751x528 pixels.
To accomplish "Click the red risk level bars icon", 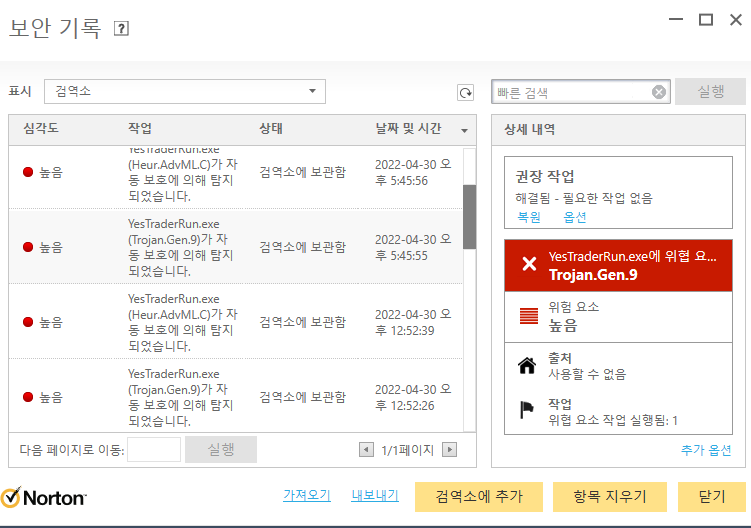I will (528, 316).
